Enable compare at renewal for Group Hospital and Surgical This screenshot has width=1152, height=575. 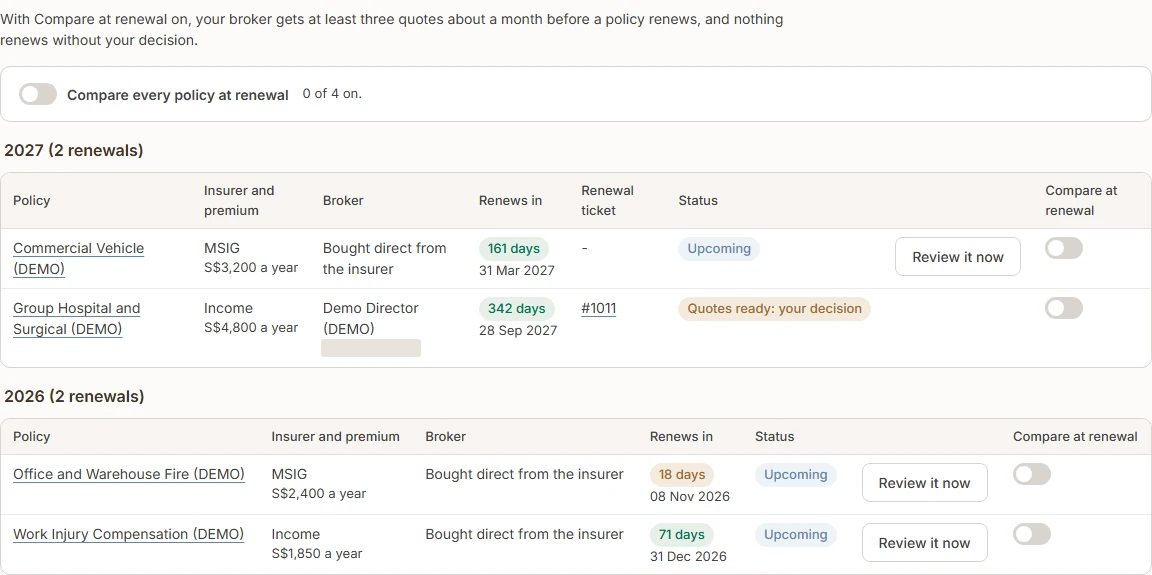click(x=1064, y=308)
